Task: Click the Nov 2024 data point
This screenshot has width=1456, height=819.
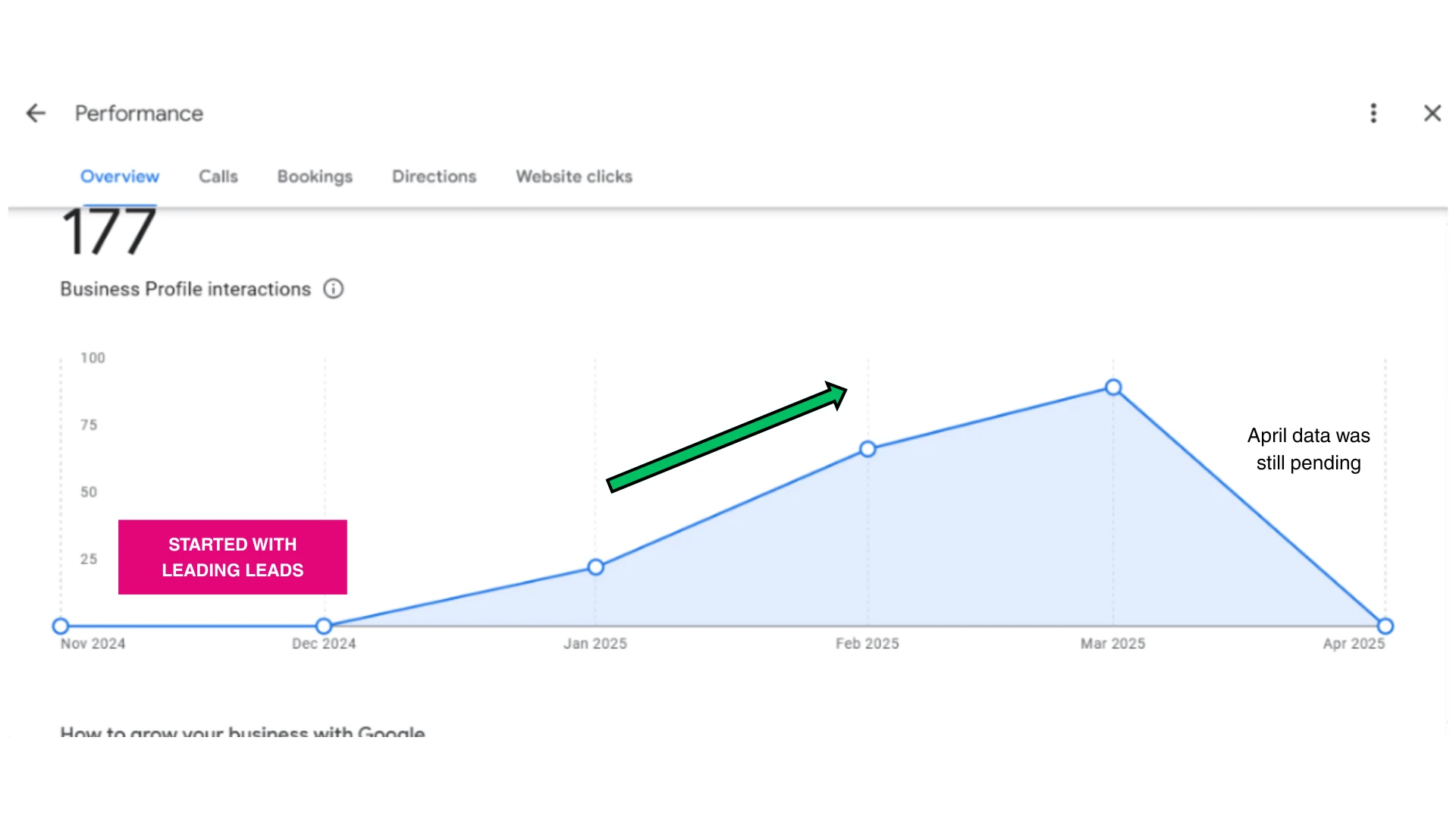Action: click(61, 626)
